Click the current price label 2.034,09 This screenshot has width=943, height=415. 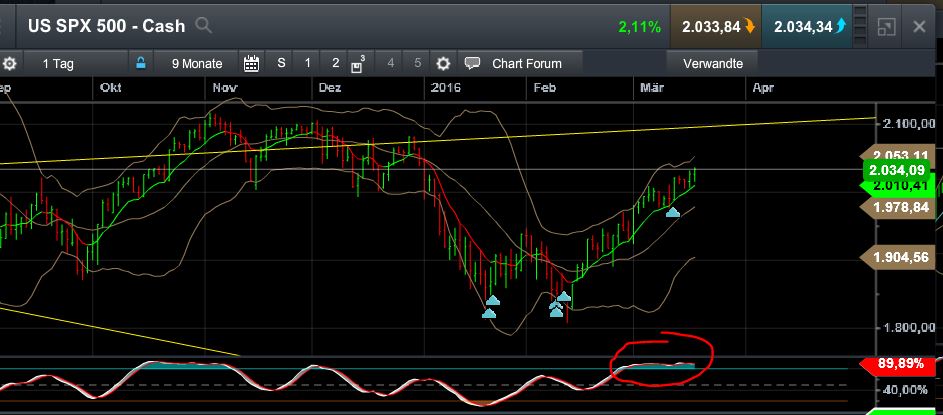(898, 170)
